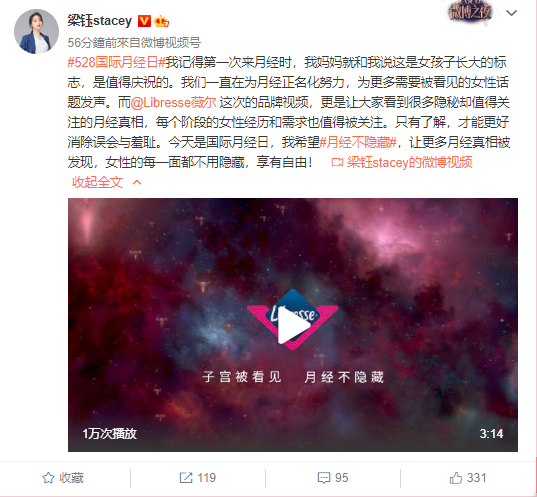This screenshot has width=537, height=497.
Task: Click the username 梁钰stacey
Action: (100, 21)
